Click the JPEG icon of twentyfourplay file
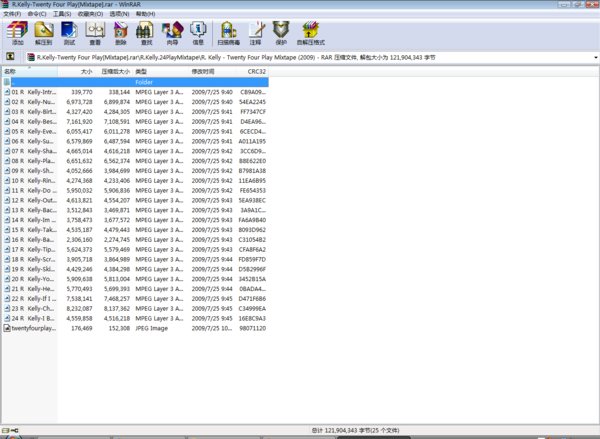 (7, 328)
